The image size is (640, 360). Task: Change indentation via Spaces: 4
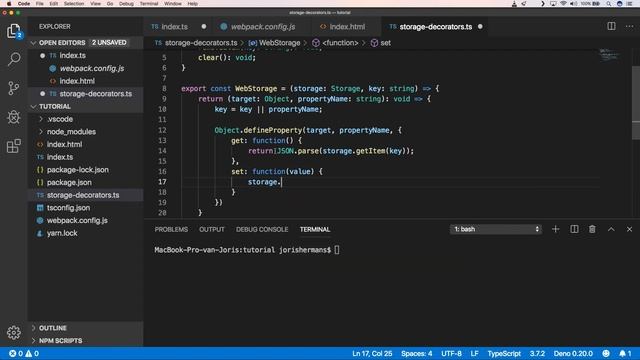tap(416, 353)
